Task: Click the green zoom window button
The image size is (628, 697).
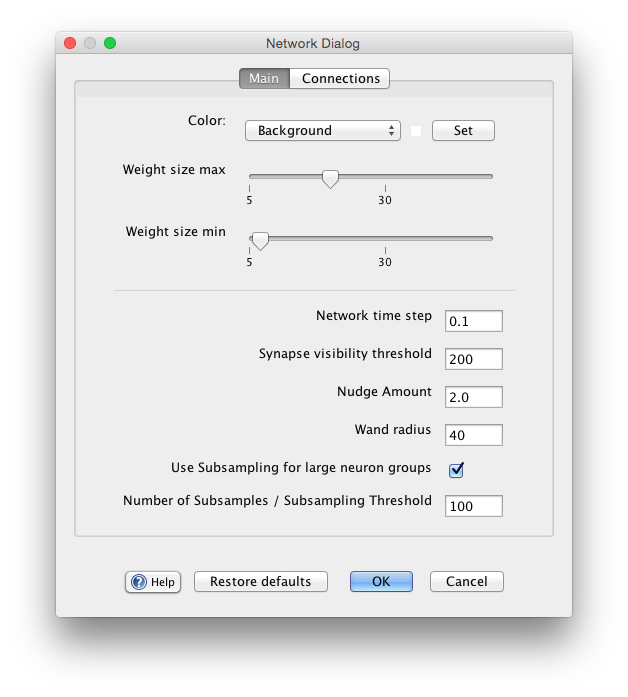Action: point(110,44)
